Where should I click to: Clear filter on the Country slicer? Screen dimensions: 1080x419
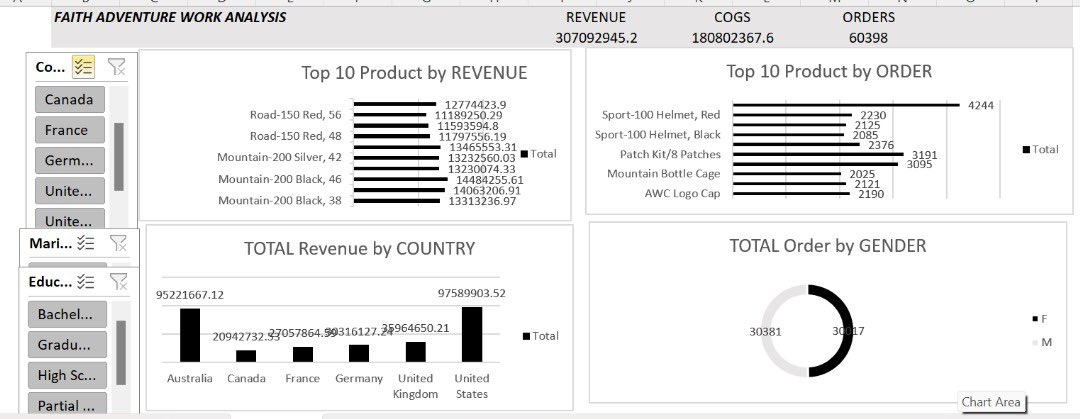(x=117, y=67)
